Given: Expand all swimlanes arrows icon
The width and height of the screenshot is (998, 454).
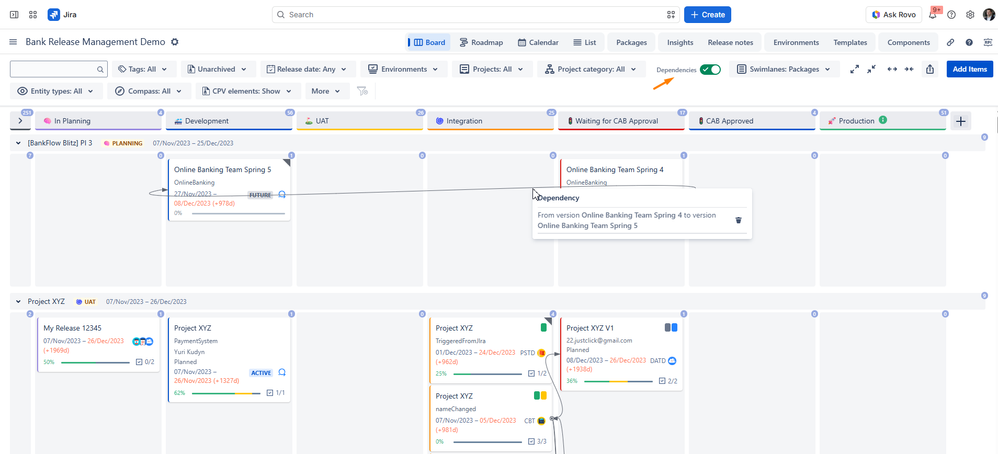Looking at the screenshot, I should 854,69.
